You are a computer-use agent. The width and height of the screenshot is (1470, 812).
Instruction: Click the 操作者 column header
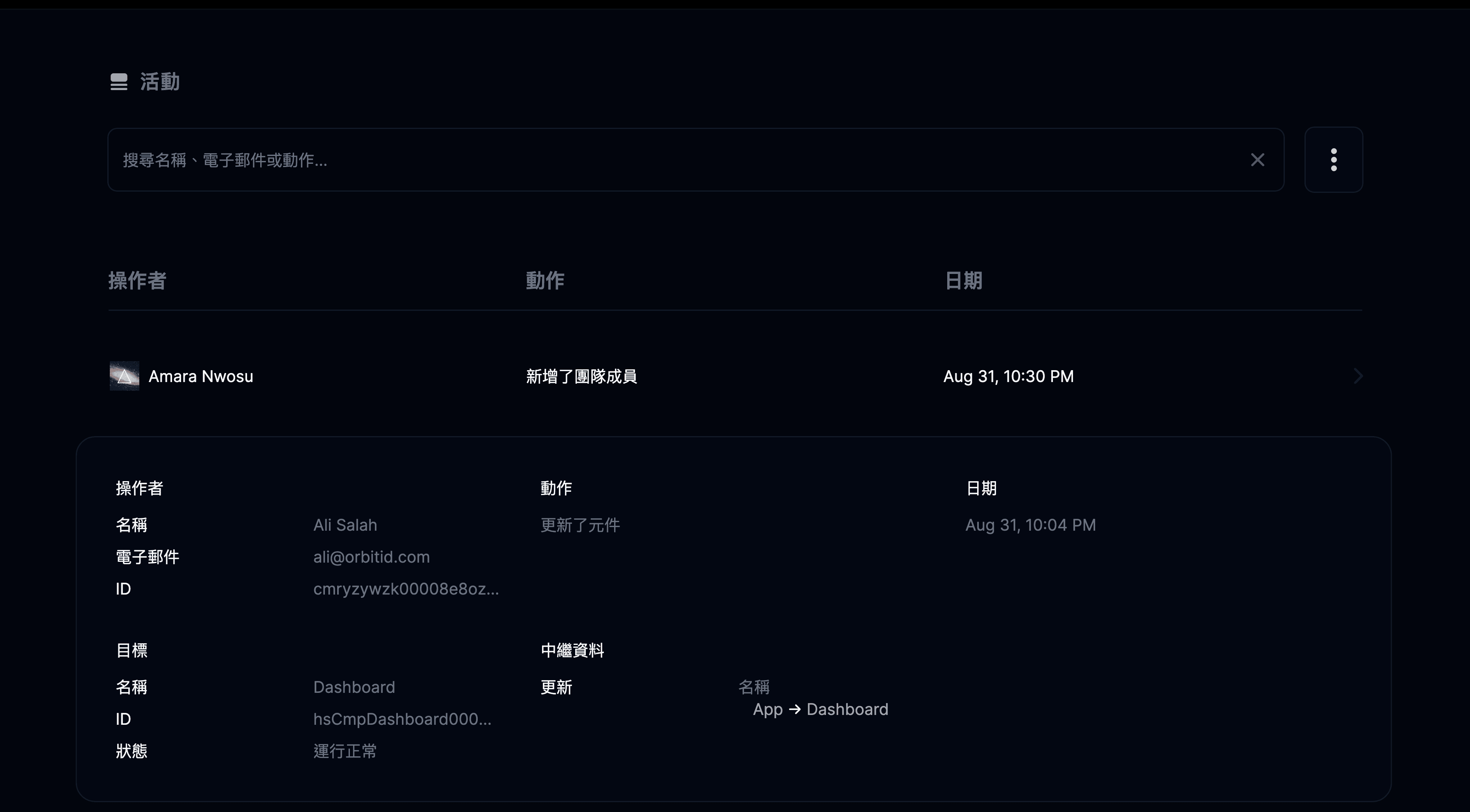137,280
